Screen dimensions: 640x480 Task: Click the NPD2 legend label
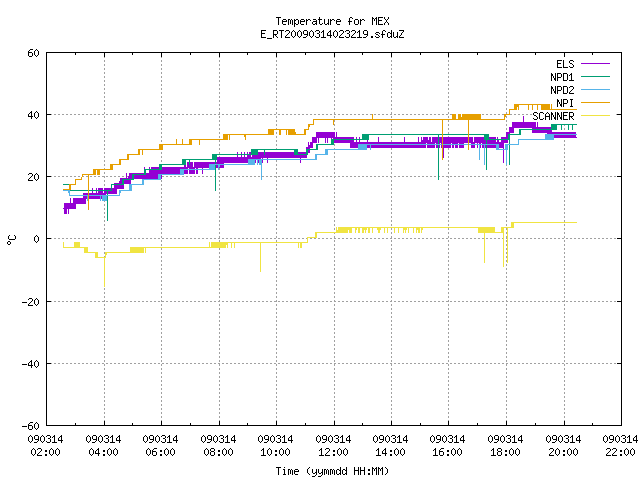pyautogui.click(x=562, y=90)
